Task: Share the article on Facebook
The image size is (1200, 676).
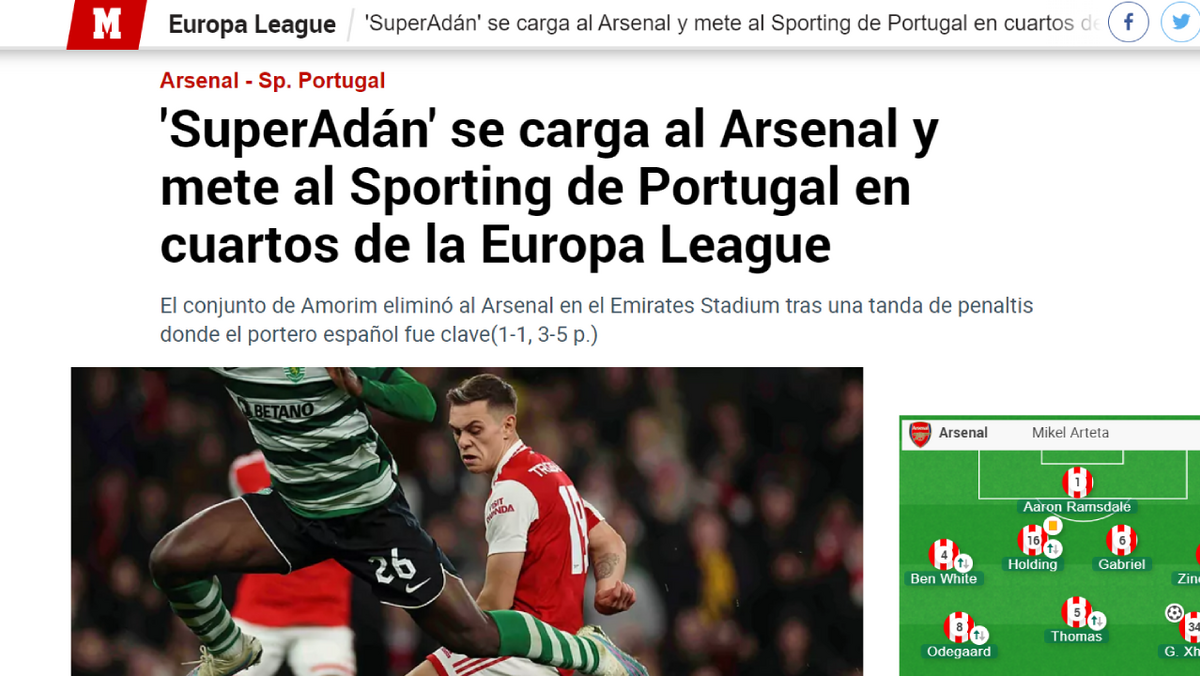Action: [x=1128, y=23]
